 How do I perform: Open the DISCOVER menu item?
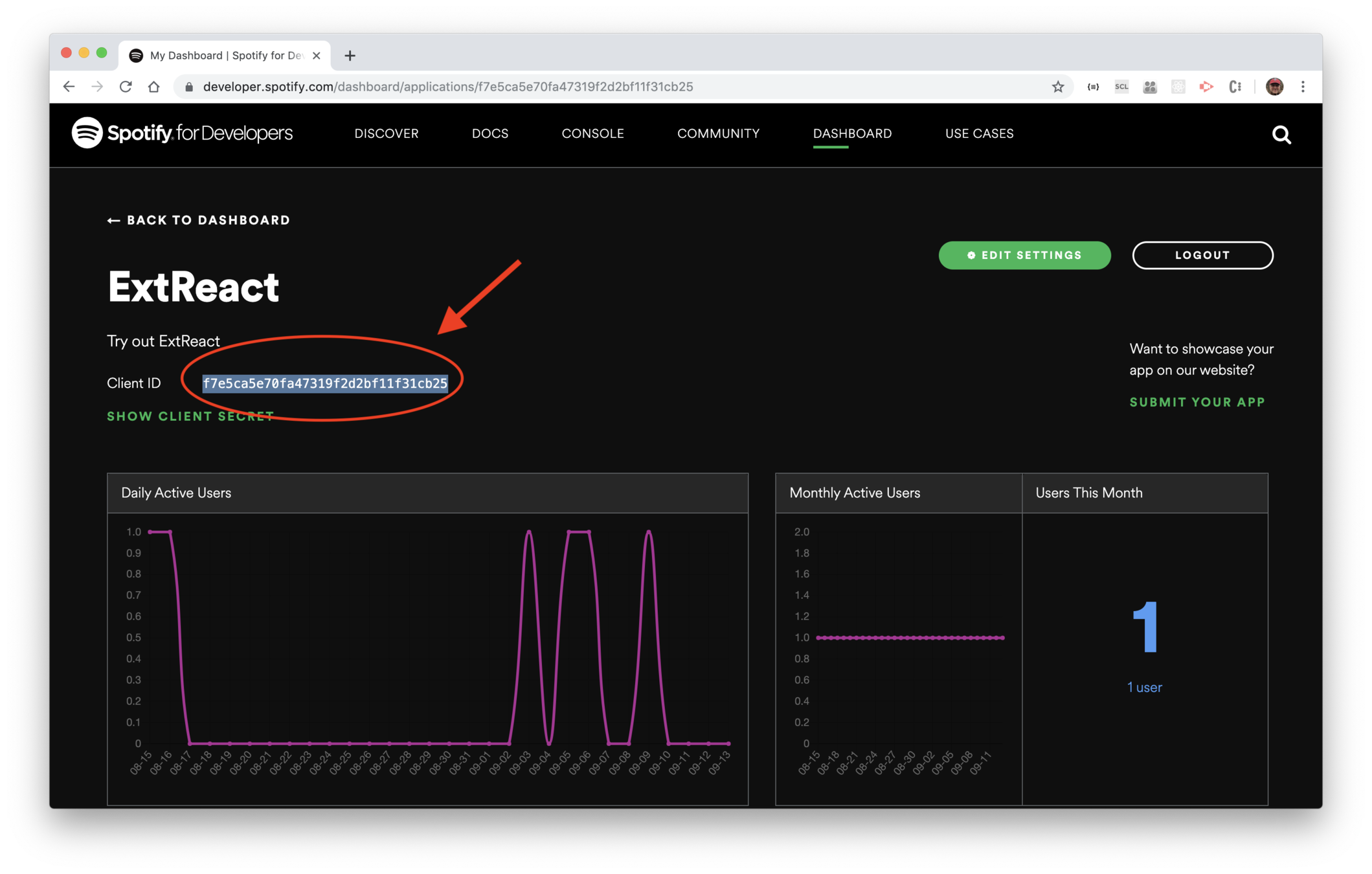click(x=386, y=133)
